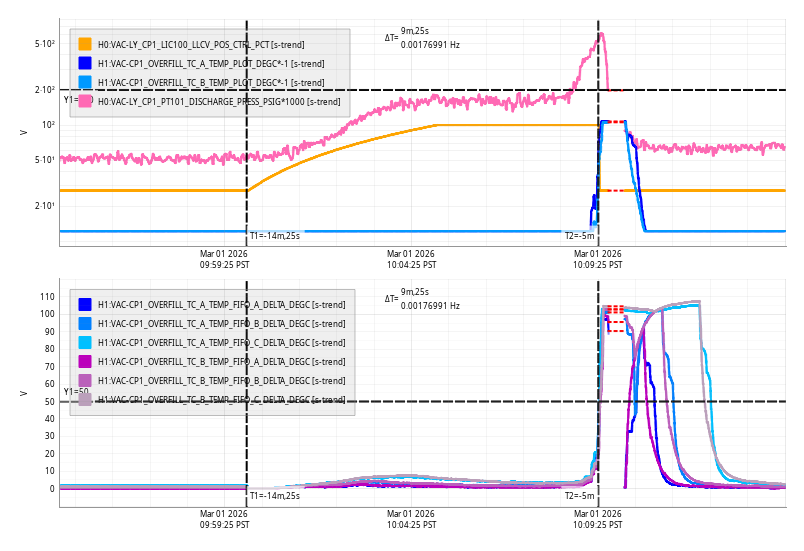Screen dimensions: 804x551
Task: Click the orange LIC100_LLCV_POS_CTRL_PCT legend swatch
Action: click(85, 45)
